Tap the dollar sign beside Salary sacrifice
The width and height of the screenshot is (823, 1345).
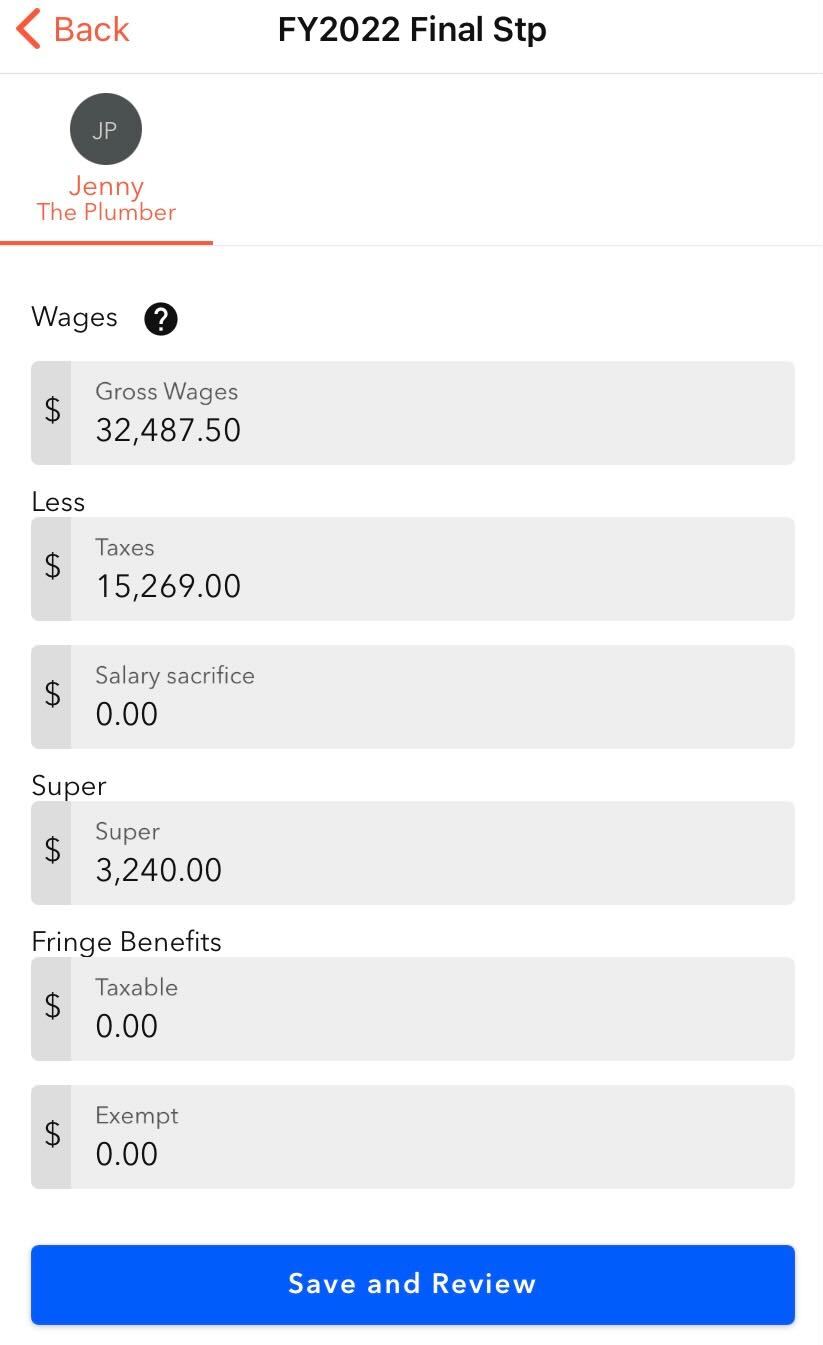(x=52, y=696)
